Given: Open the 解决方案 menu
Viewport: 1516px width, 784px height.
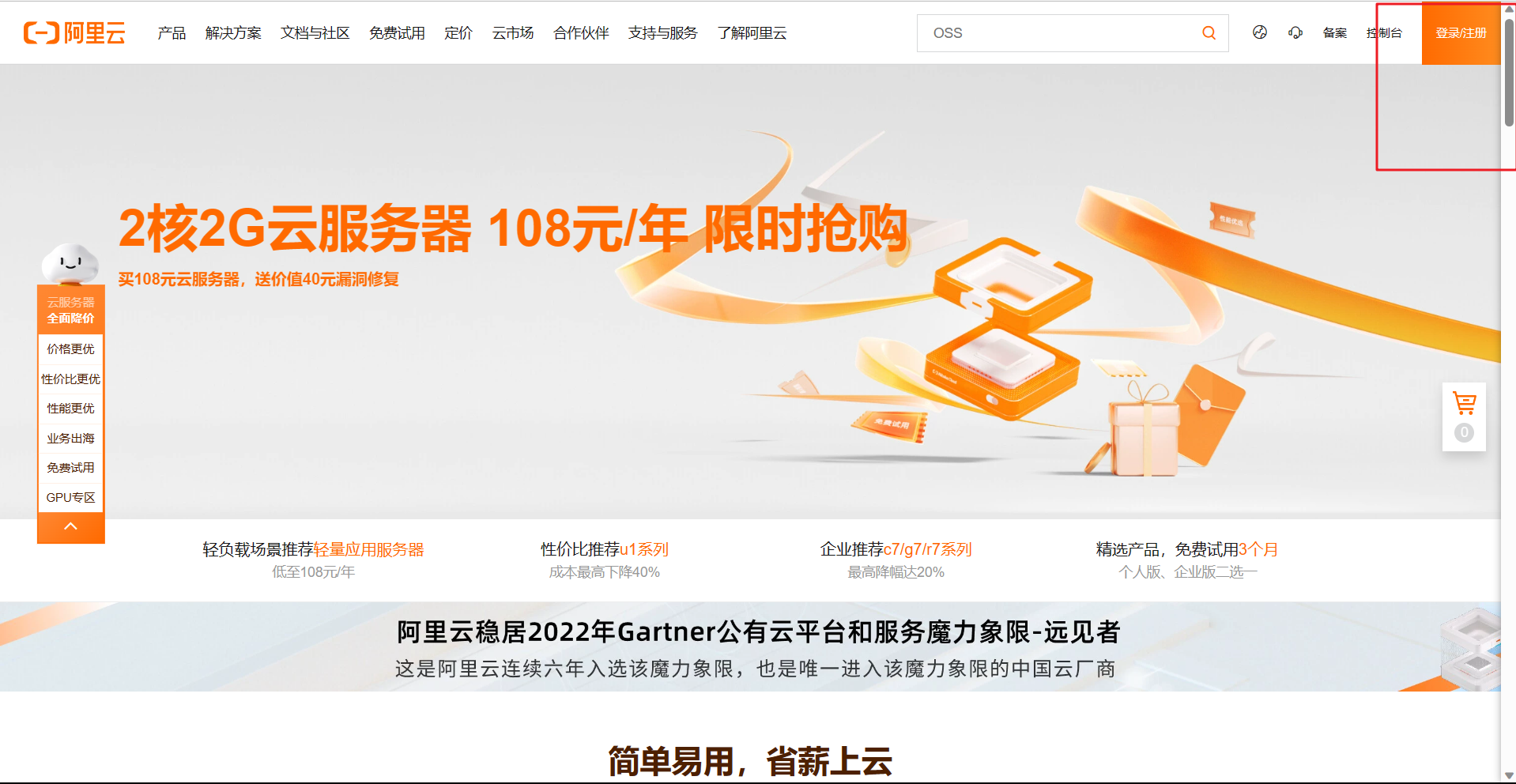Looking at the screenshot, I should click(233, 33).
